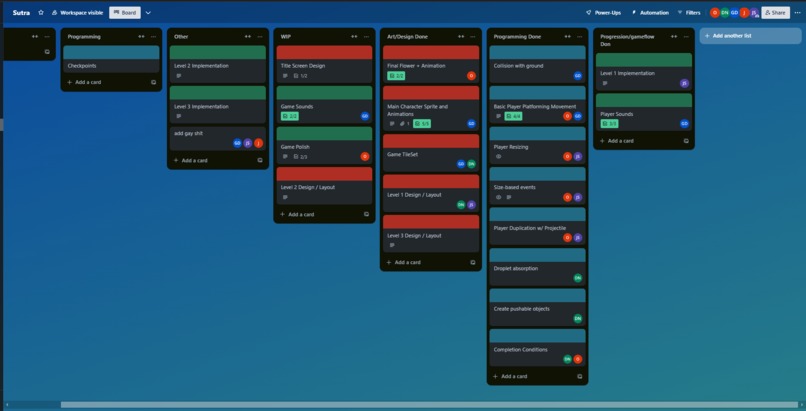Collapse the Other list
This screenshot has width=806, height=411.
248,36
